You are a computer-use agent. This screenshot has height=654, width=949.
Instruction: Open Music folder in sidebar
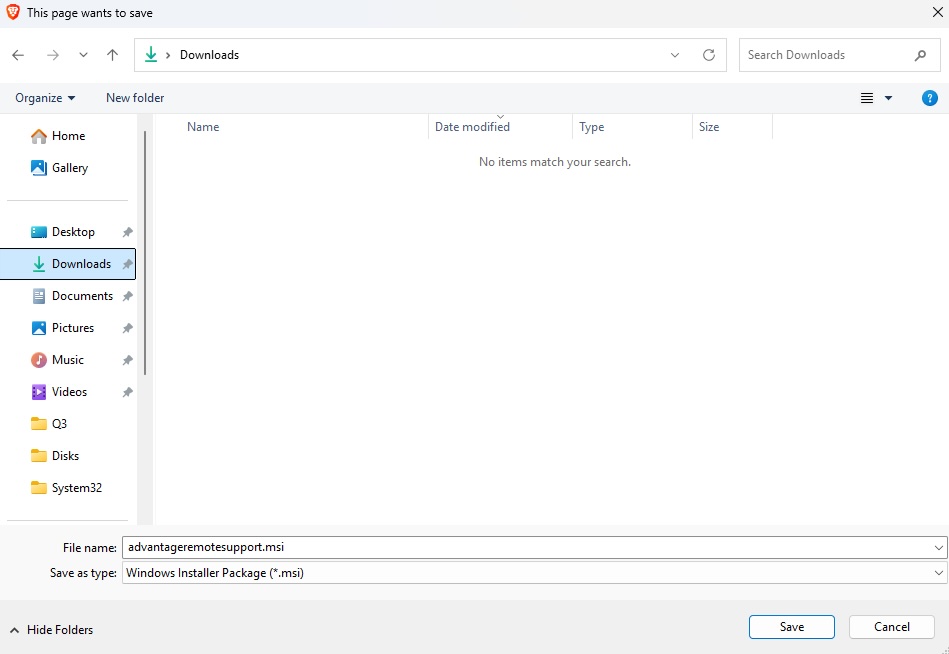68,361
